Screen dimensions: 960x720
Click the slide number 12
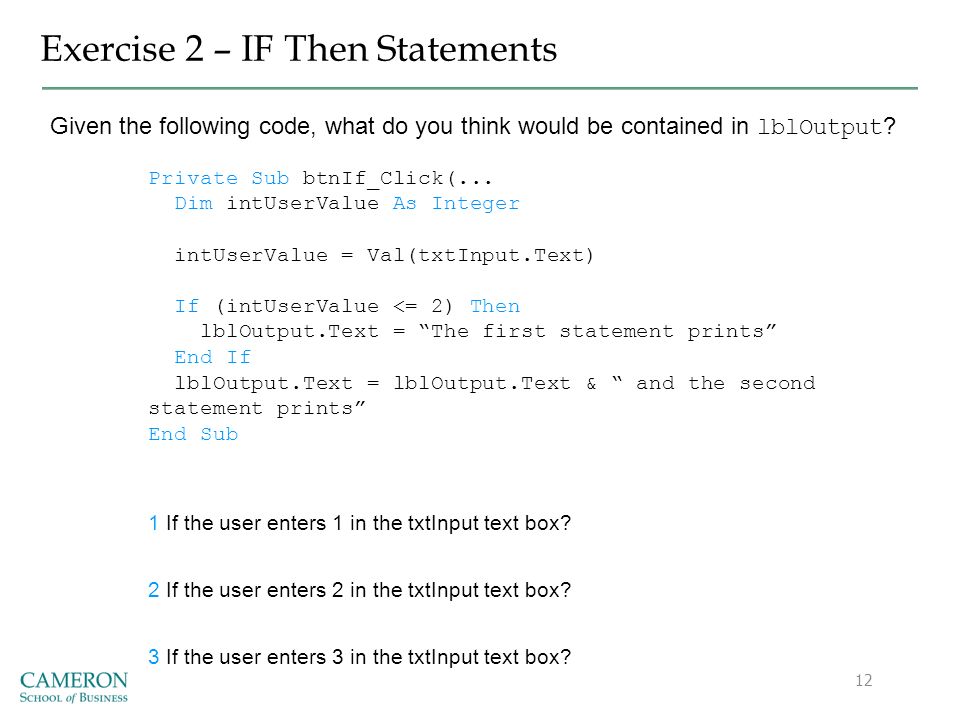(x=863, y=680)
